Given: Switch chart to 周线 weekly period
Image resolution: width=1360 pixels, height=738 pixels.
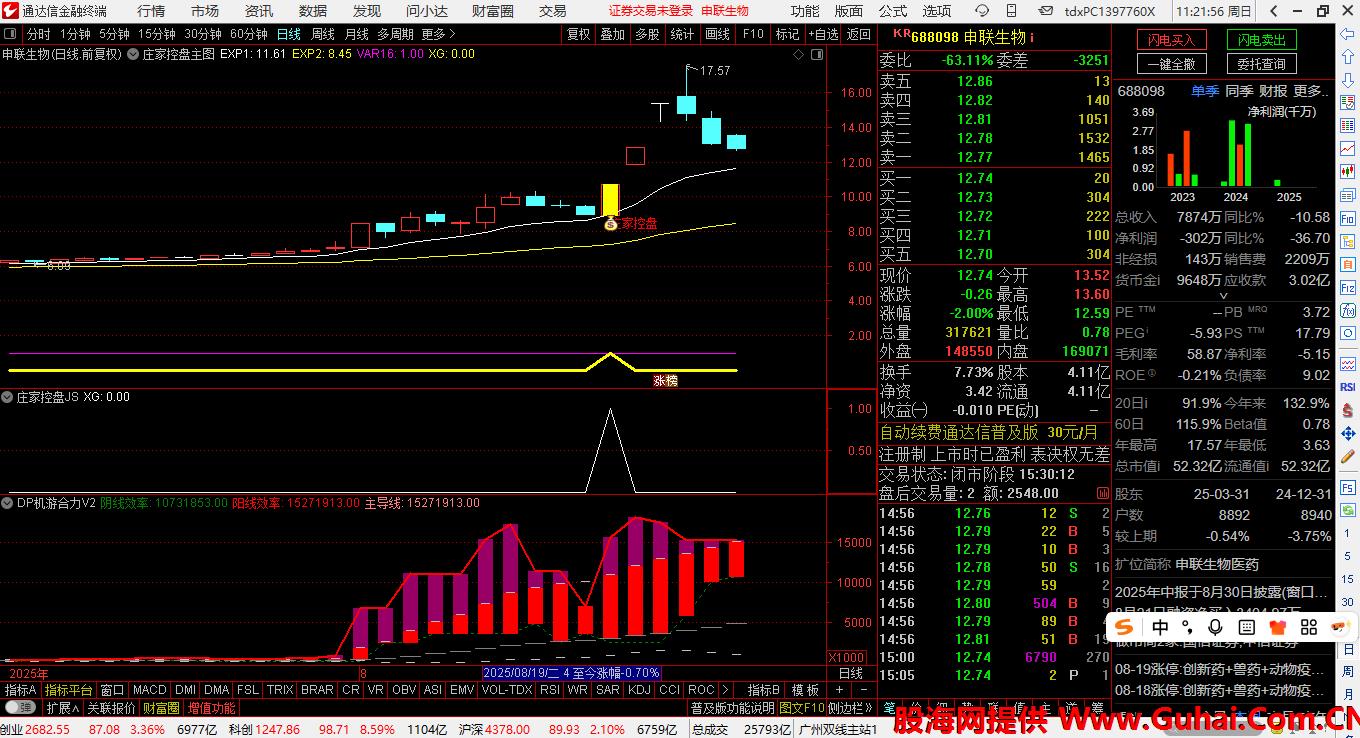Looking at the screenshot, I should tap(323, 34).
